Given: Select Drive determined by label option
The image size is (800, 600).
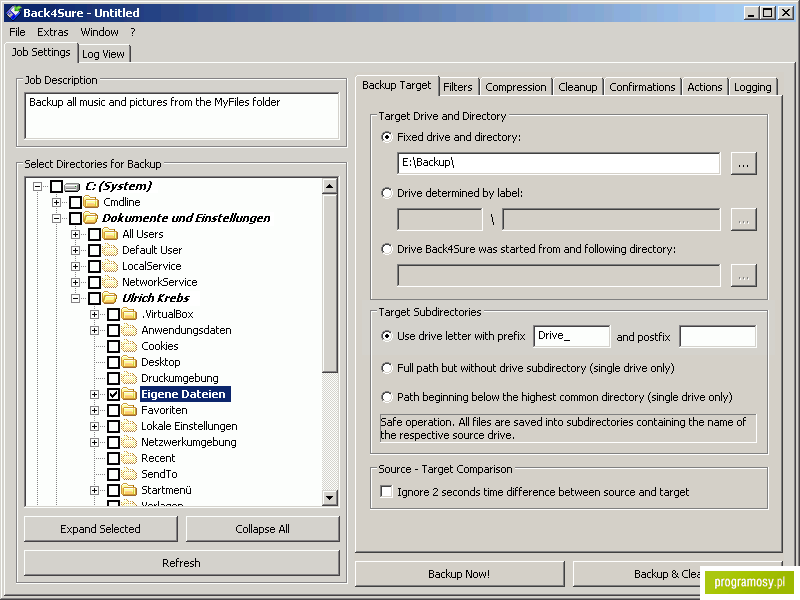Looking at the screenshot, I should point(387,193).
